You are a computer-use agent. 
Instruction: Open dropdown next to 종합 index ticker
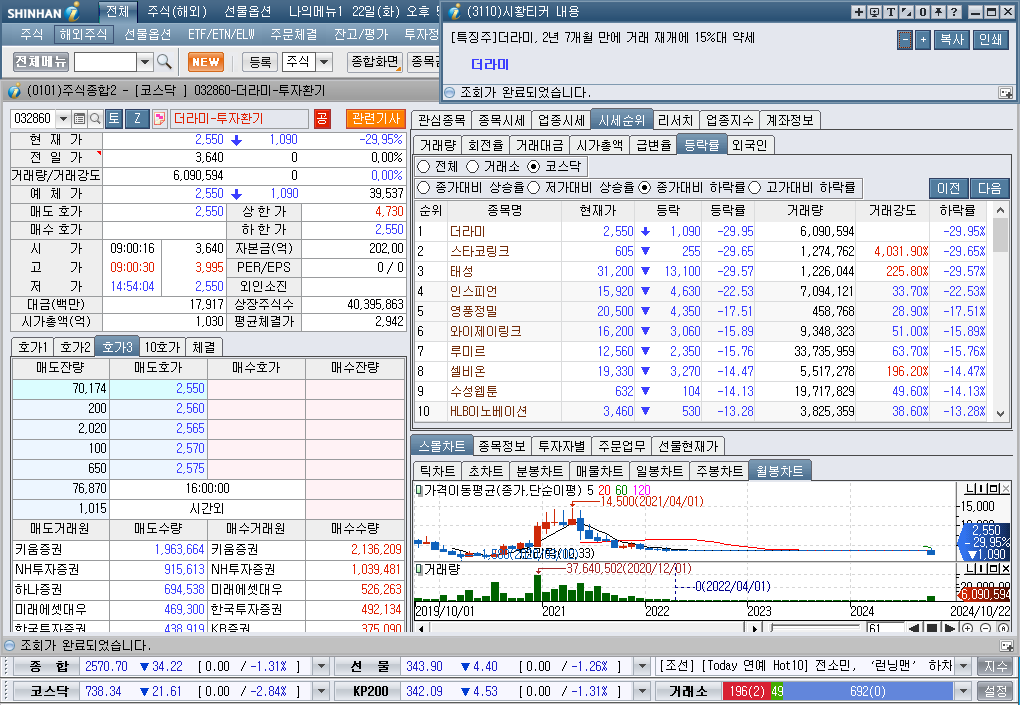pyautogui.click(x=321, y=667)
